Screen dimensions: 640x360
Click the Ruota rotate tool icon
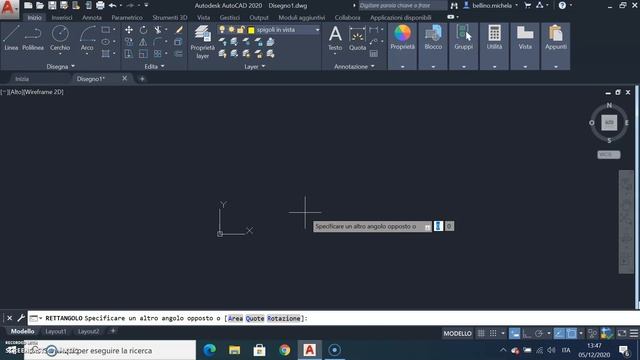(143, 30)
